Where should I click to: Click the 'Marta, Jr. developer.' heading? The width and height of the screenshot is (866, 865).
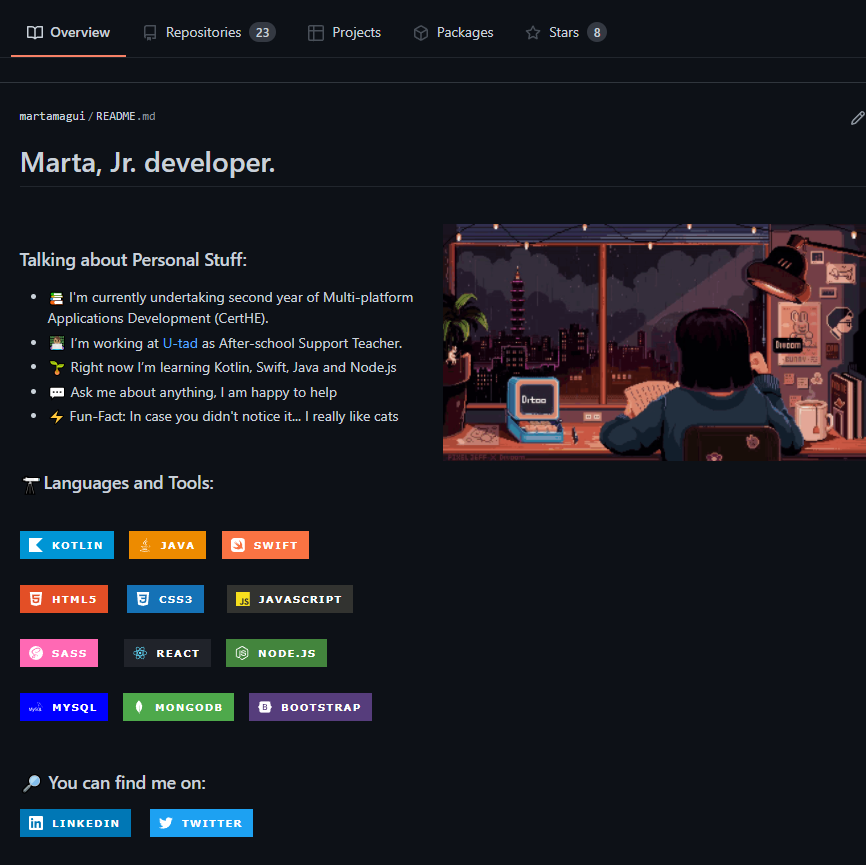click(x=147, y=162)
